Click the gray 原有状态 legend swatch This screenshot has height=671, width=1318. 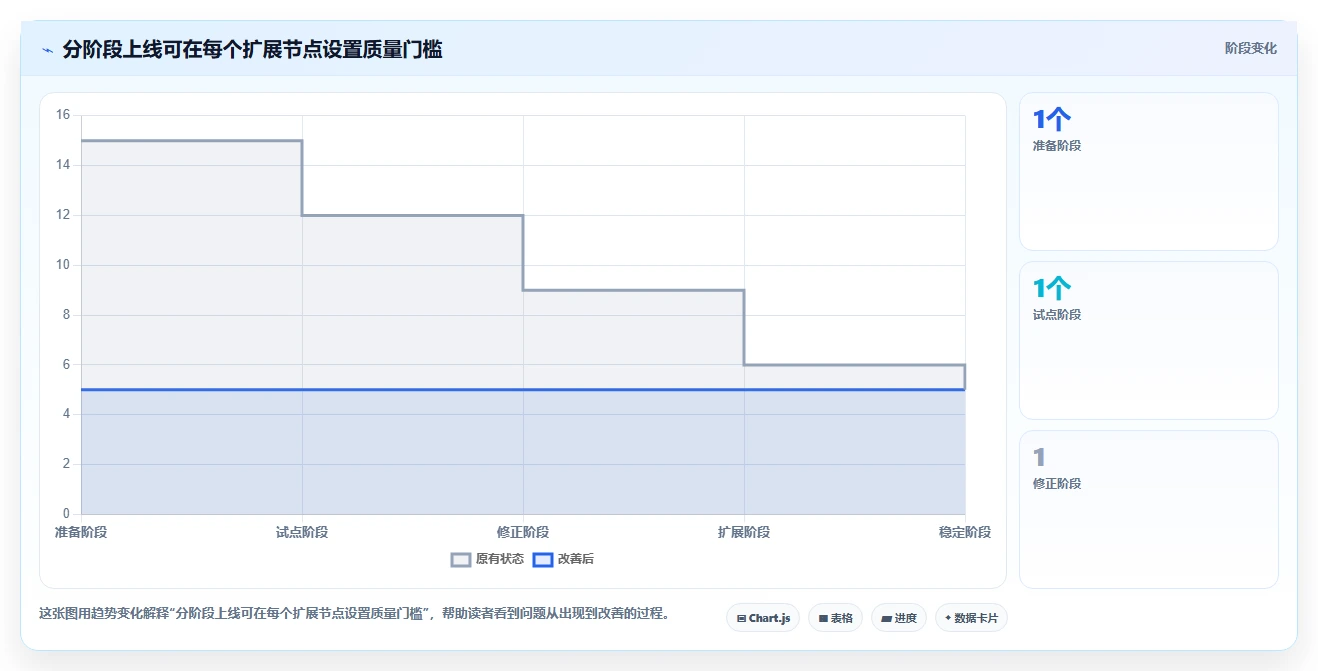tap(461, 559)
